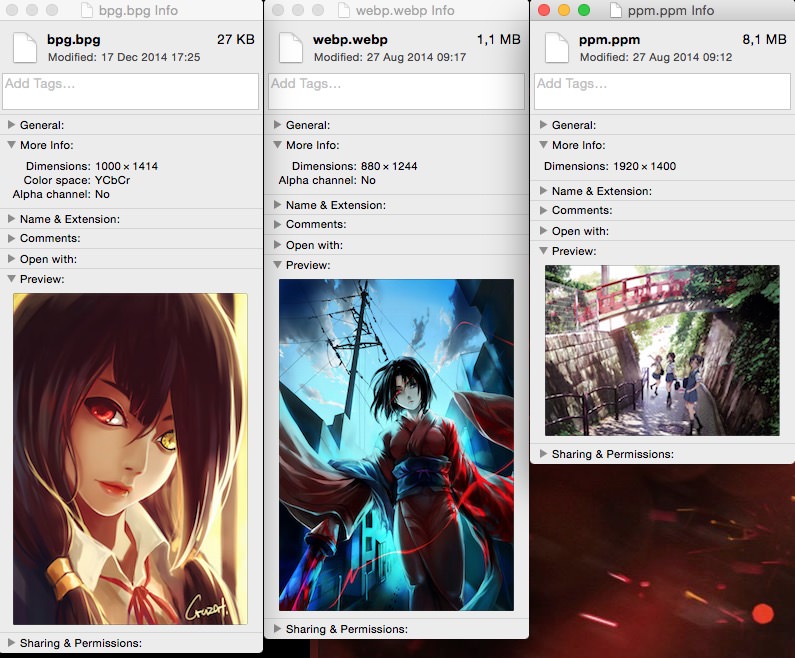The width and height of the screenshot is (795, 658).
Task: Click the 27 KB file size
Action: tap(236, 40)
